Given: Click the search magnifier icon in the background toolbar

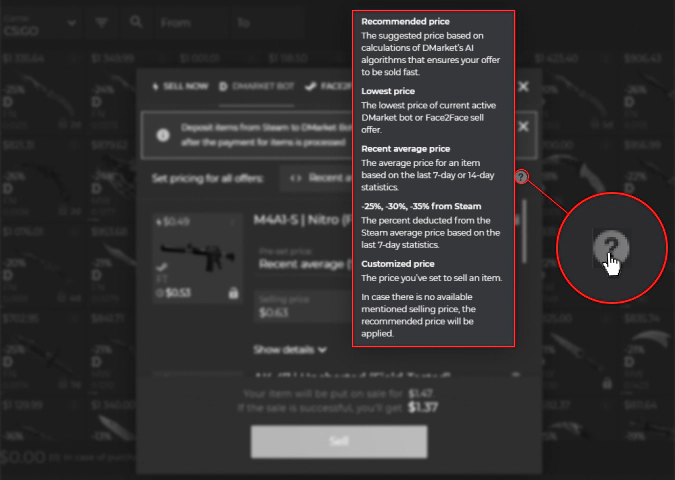Looking at the screenshot, I should coord(136,22).
